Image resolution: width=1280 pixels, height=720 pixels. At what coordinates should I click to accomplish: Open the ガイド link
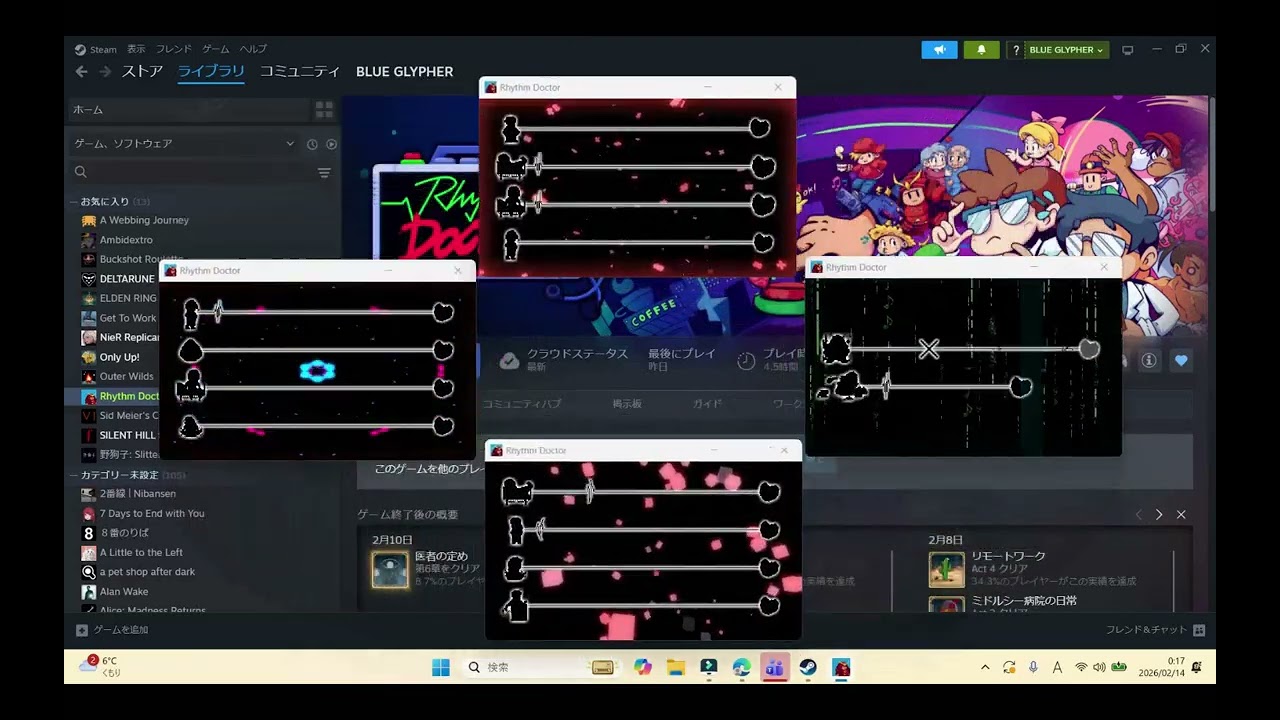tap(707, 404)
